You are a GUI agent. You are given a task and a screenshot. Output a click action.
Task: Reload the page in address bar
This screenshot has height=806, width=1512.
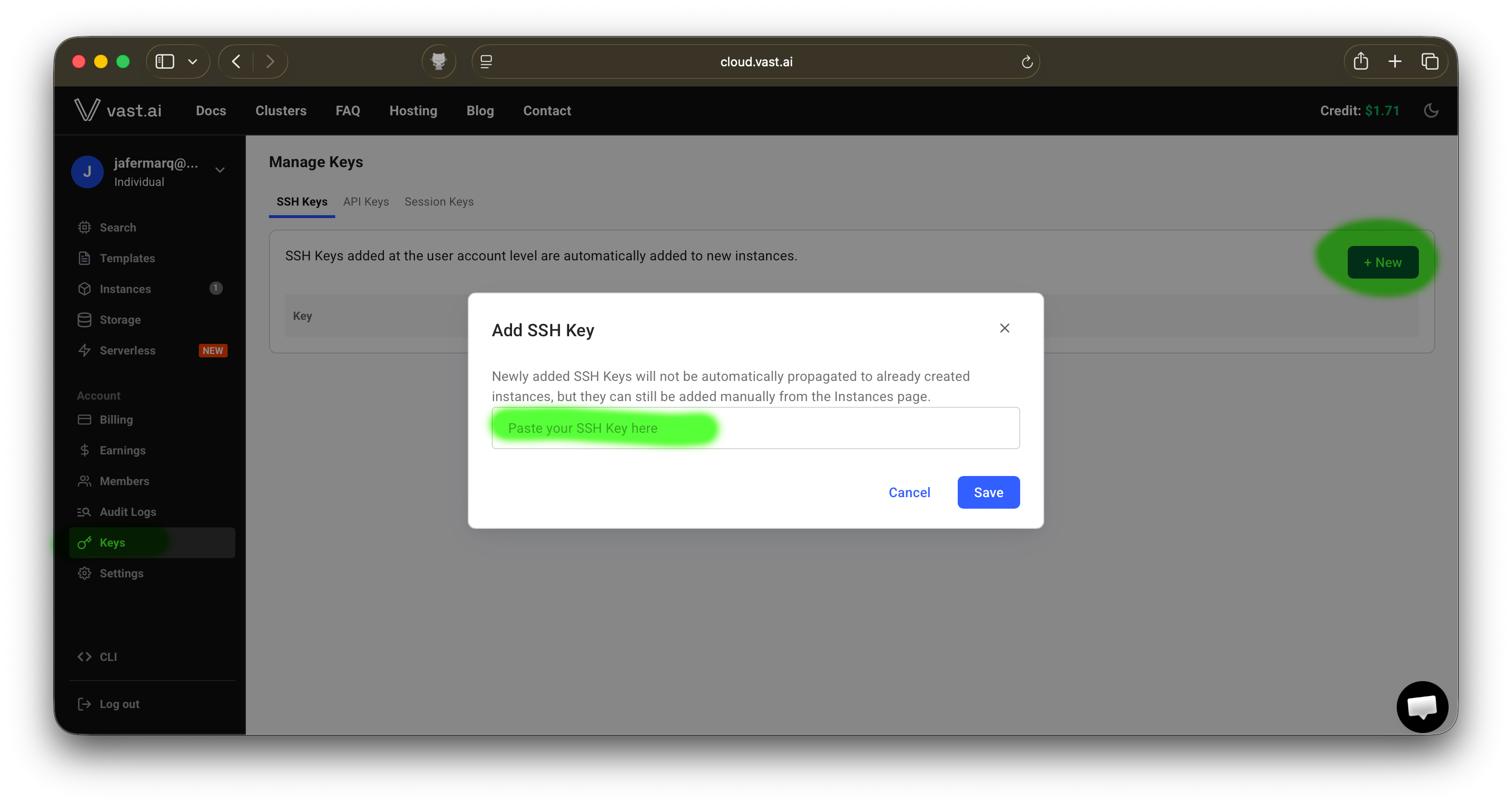1026,61
